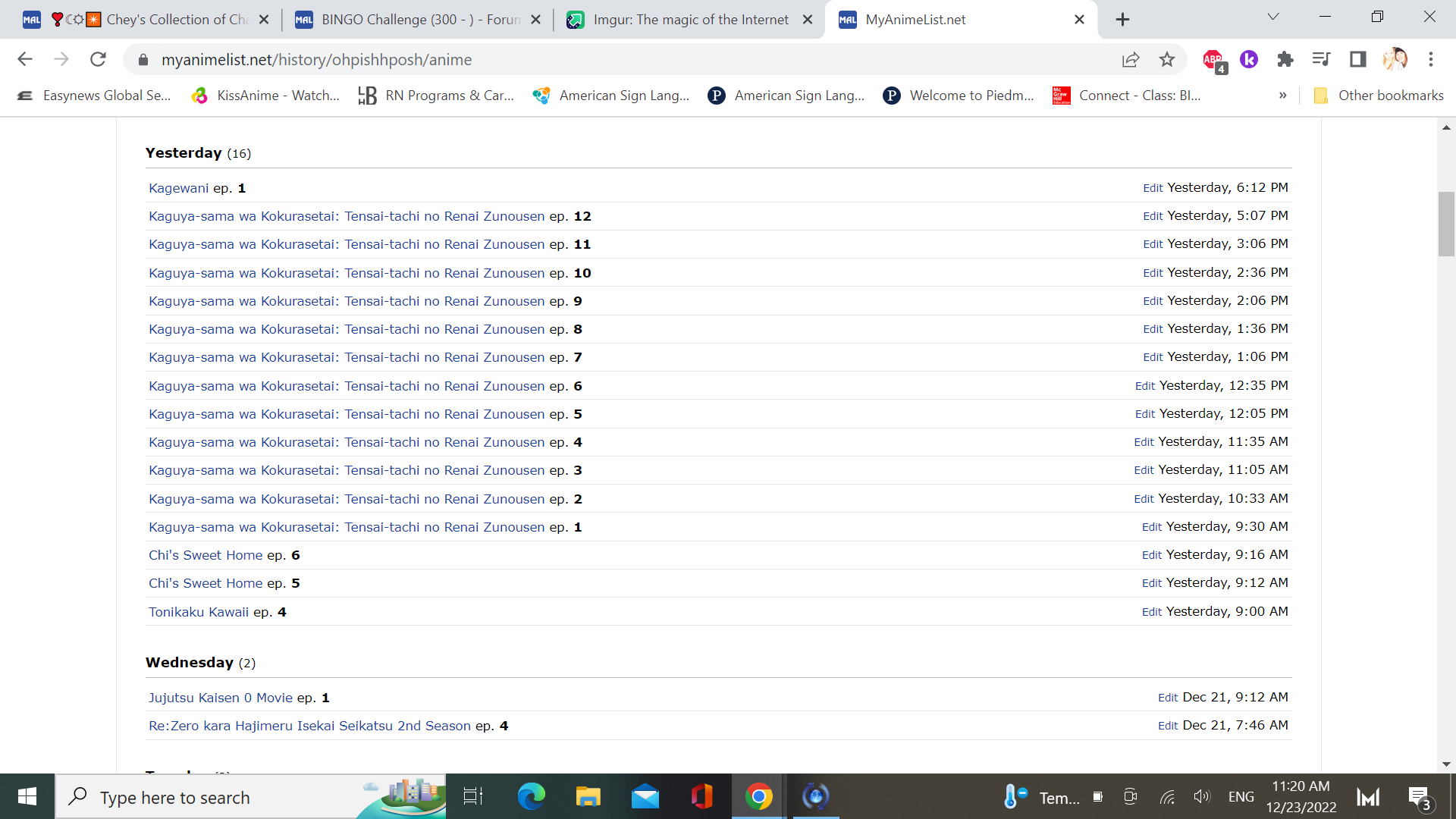Show tab search dropdown arrow
Screen dimensions: 1456x819
pyautogui.click(x=1273, y=17)
